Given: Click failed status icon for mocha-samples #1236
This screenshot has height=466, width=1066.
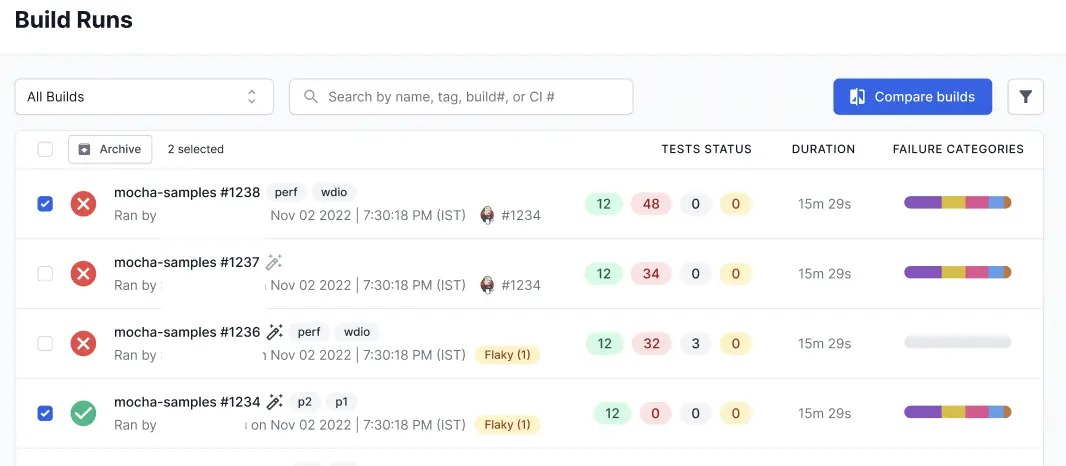Looking at the screenshot, I should 84,344.
